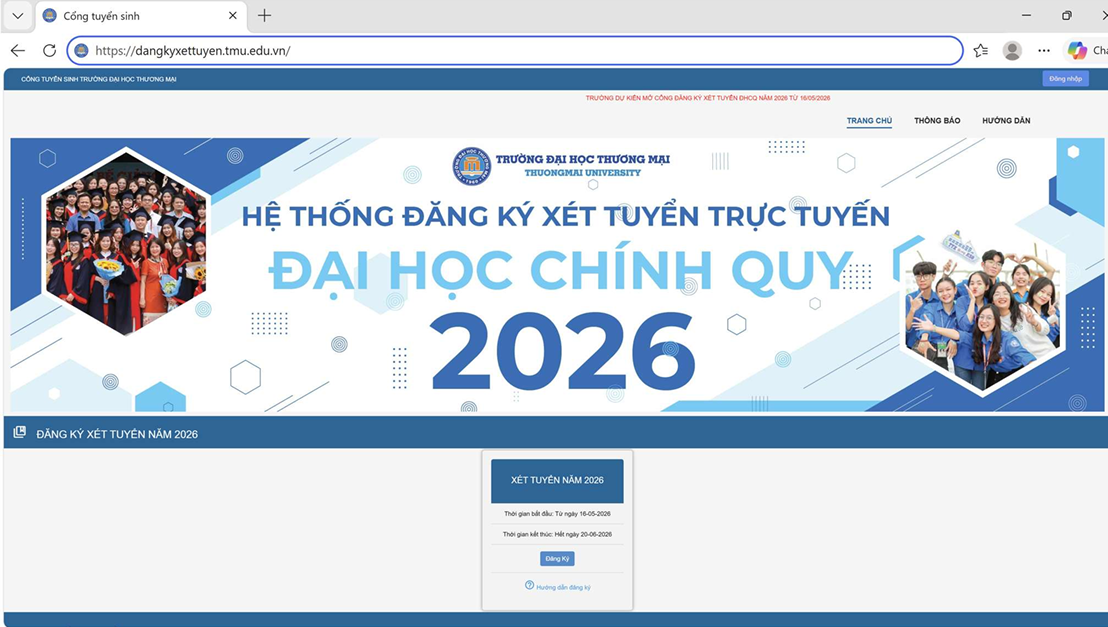This screenshot has width=1108, height=627.
Task: Click the site info icon in address bar
Action: (x=81, y=50)
